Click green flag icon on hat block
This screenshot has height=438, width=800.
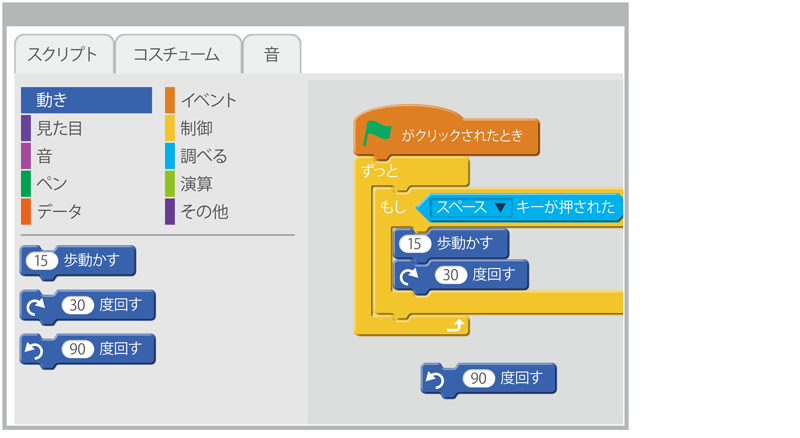[377, 133]
